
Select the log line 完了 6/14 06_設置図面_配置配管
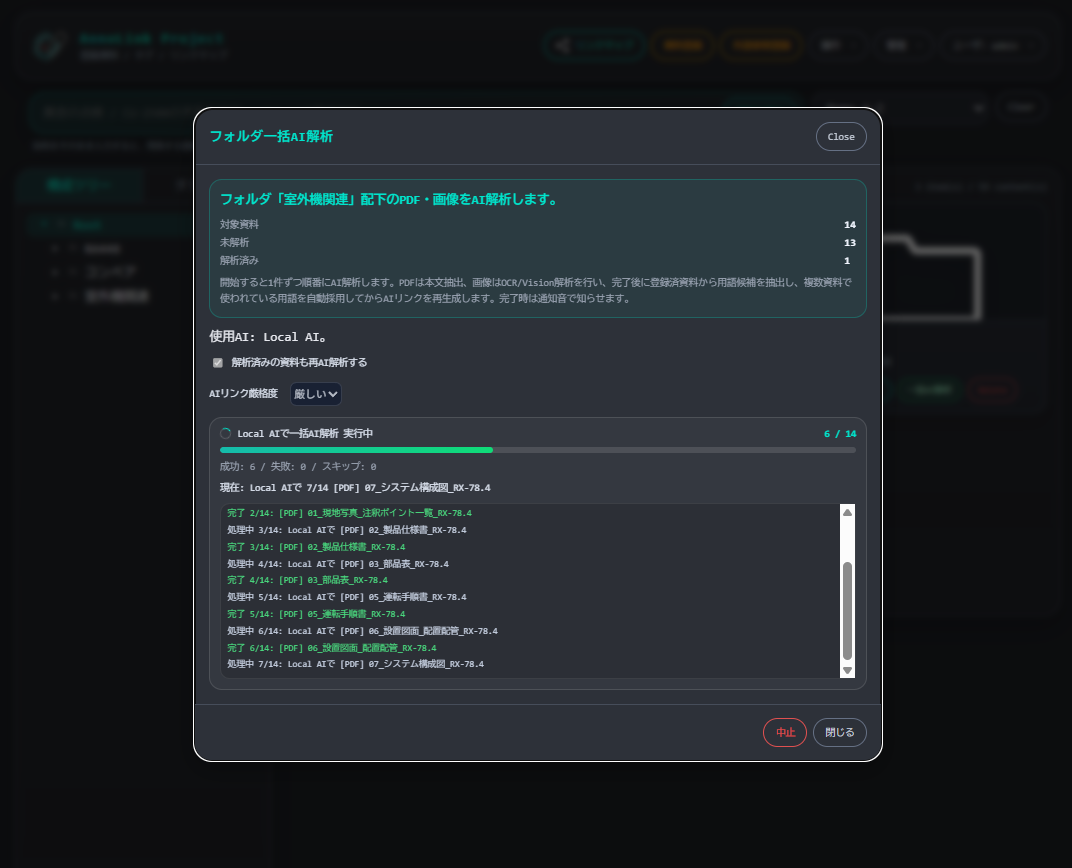tap(332, 648)
